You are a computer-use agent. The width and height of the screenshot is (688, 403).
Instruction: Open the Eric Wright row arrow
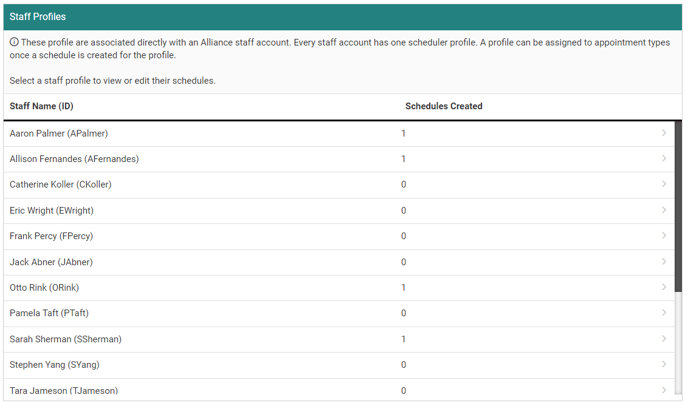click(664, 210)
